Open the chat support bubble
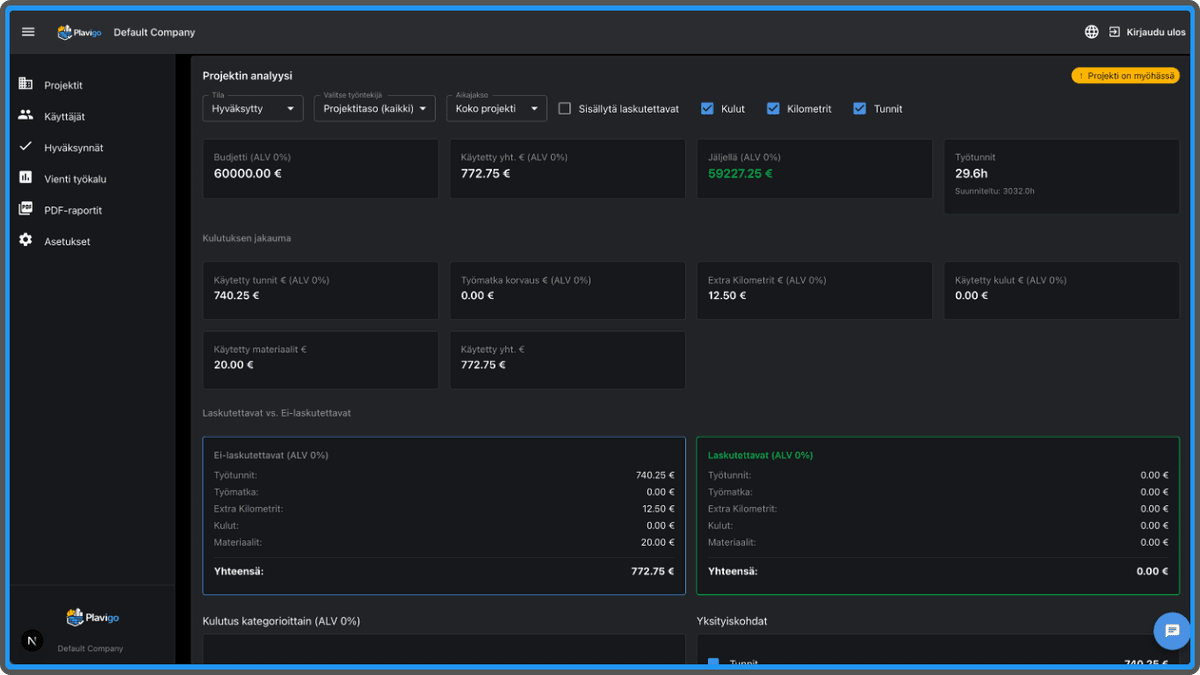This screenshot has width=1200, height=675. point(1172,631)
